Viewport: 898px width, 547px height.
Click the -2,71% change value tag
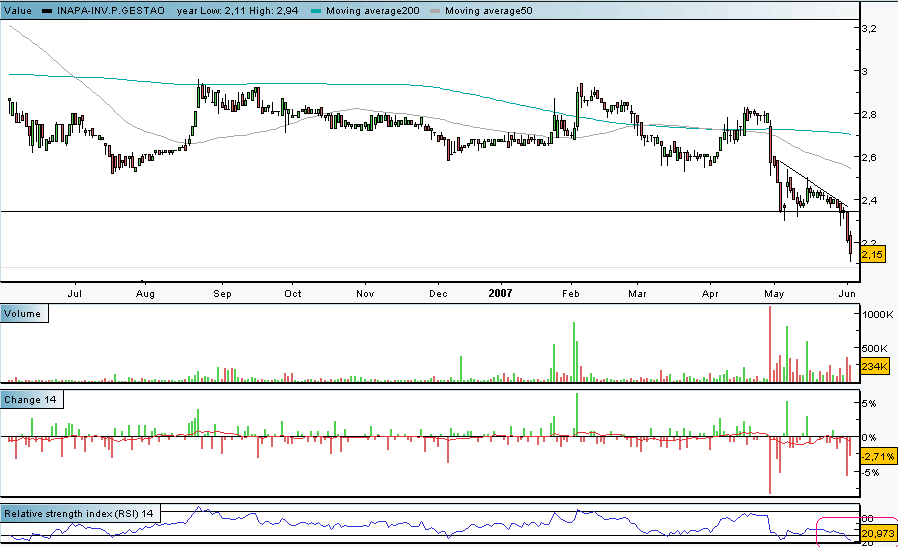click(x=878, y=457)
